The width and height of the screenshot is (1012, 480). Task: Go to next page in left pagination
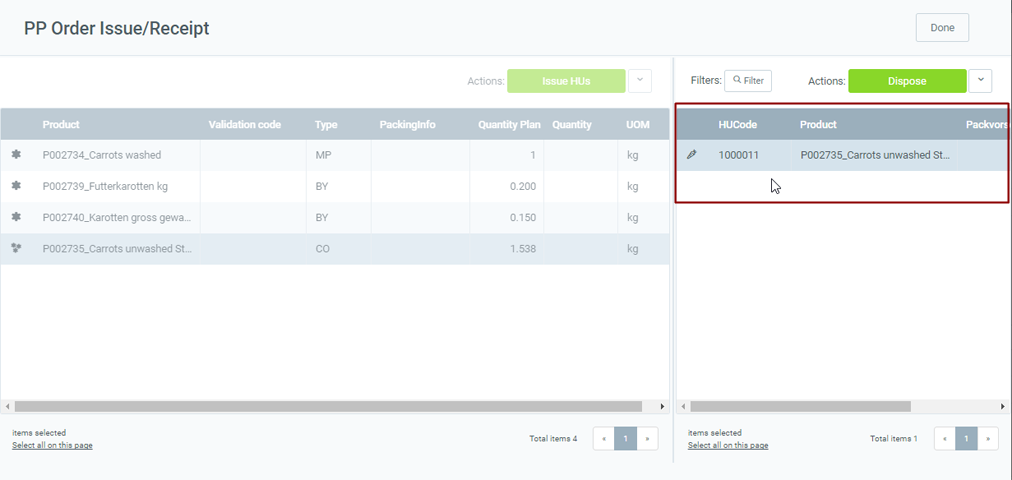[647, 439]
